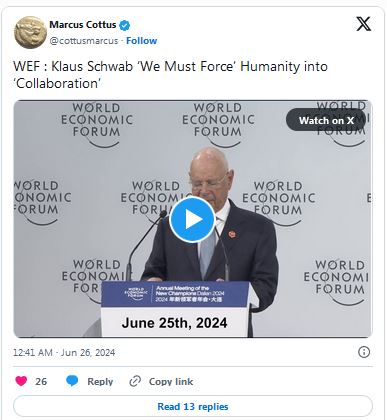The width and height of the screenshot is (387, 420).
Task: Play the Klaus Schwab video
Action: (x=192, y=220)
